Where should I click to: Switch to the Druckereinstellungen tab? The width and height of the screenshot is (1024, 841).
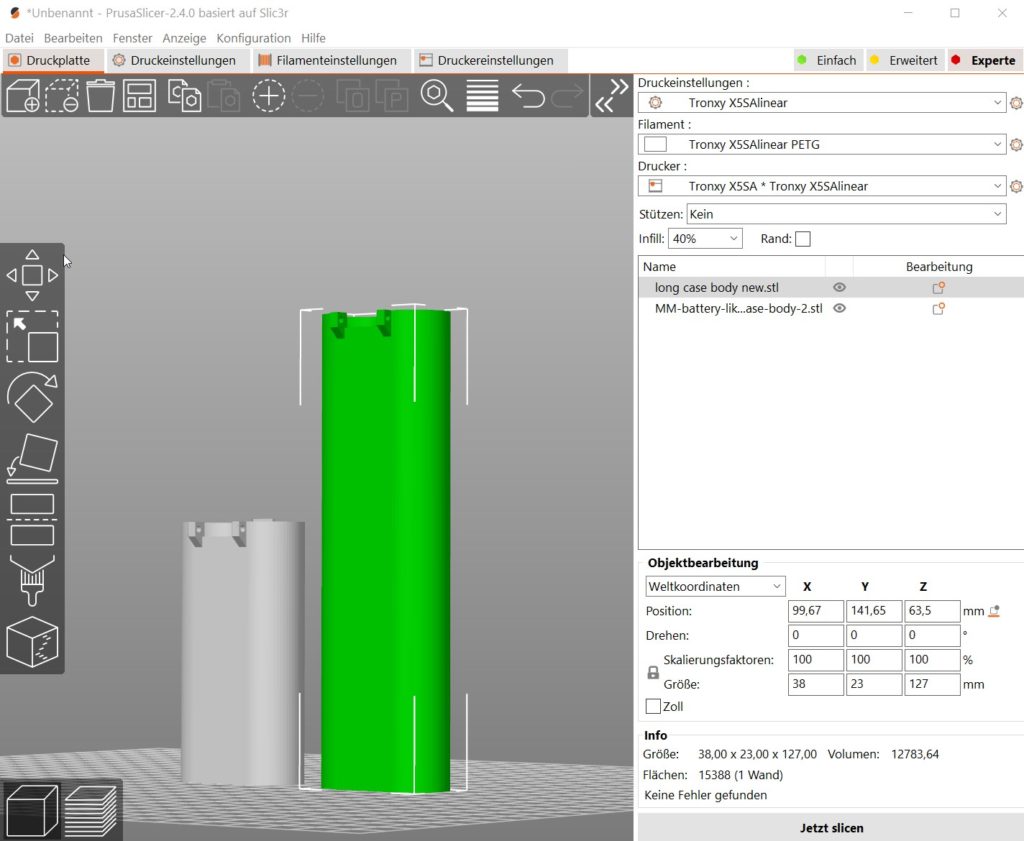pyautogui.click(x=490, y=60)
